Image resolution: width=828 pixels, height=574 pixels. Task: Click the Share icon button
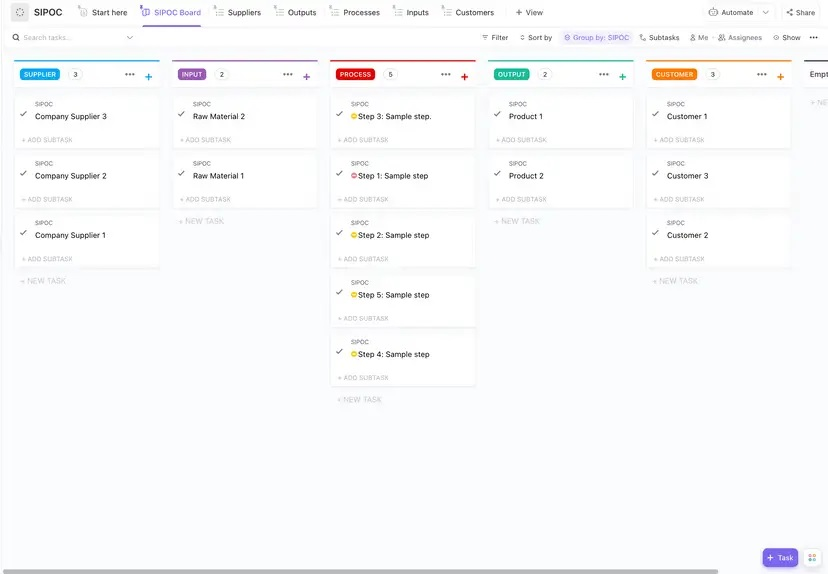point(801,12)
